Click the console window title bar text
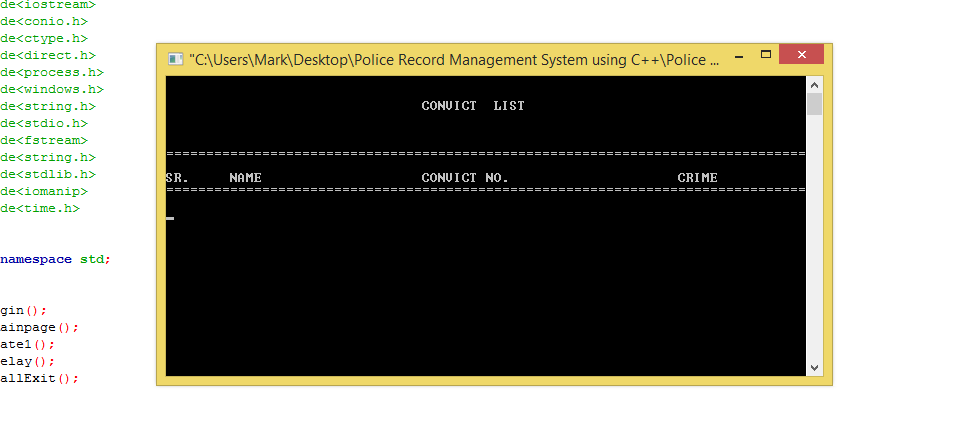Screen dimensions: 975x436 pyautogui.click(x=455, y=60)
